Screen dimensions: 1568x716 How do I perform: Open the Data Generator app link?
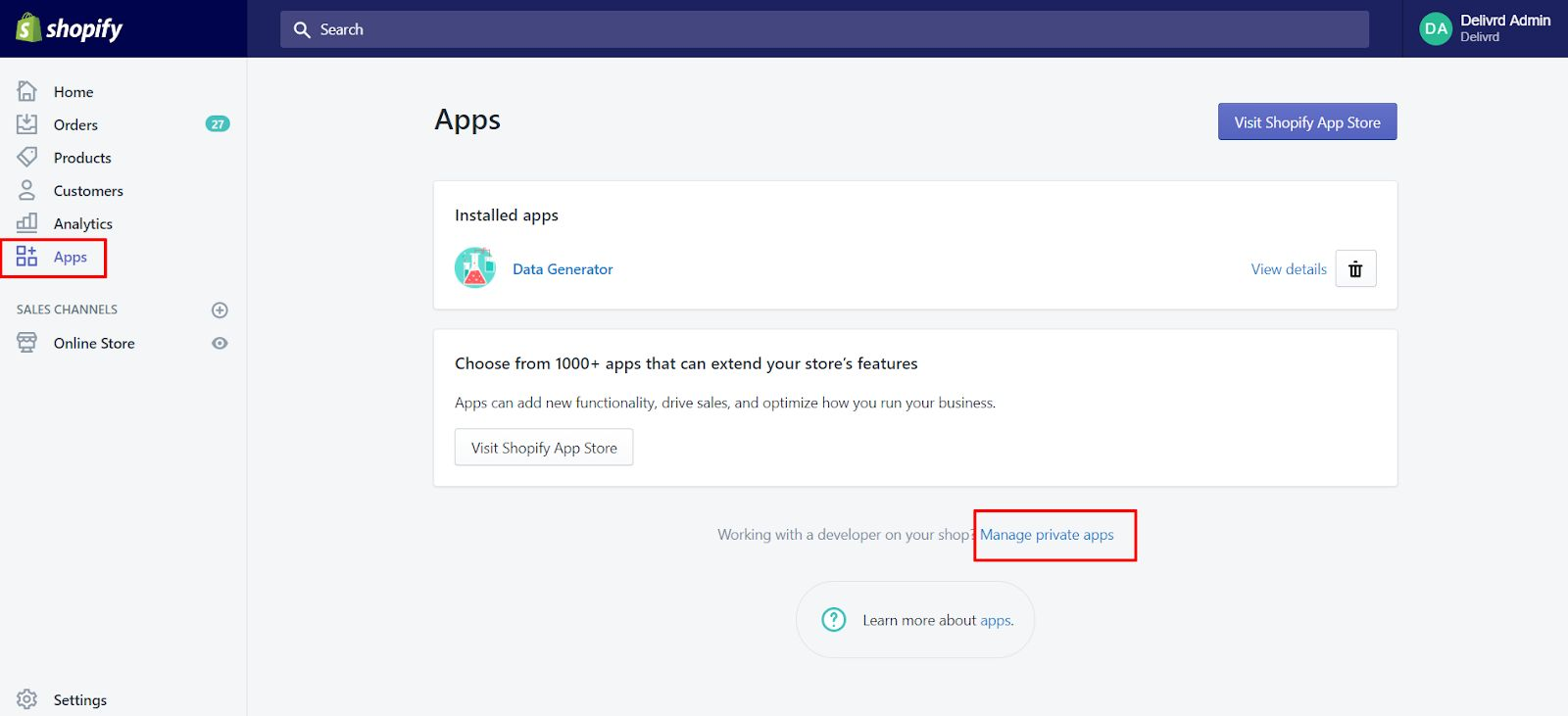tap(563, 269)
